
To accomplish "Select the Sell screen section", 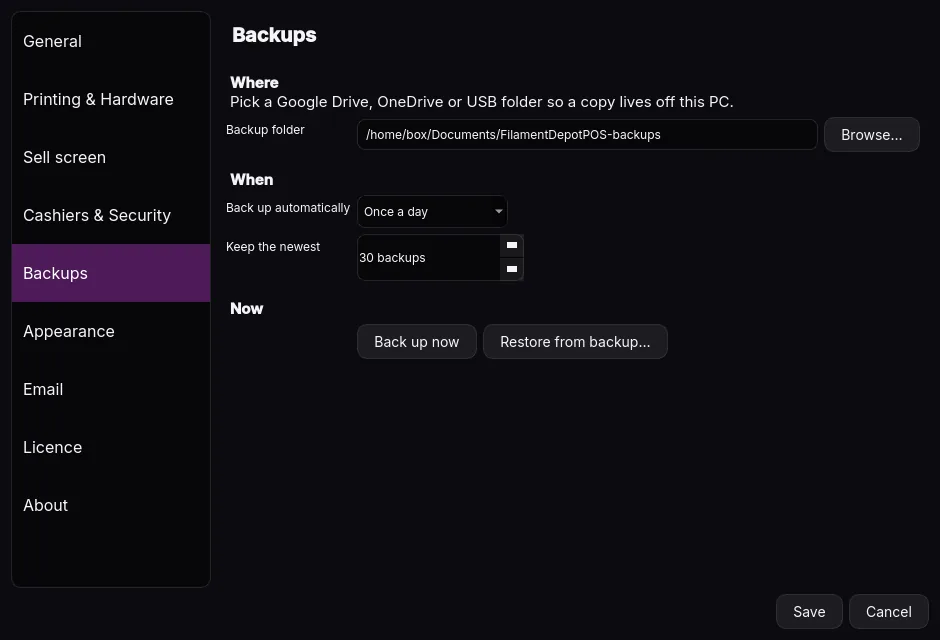I will coord(111,158).
